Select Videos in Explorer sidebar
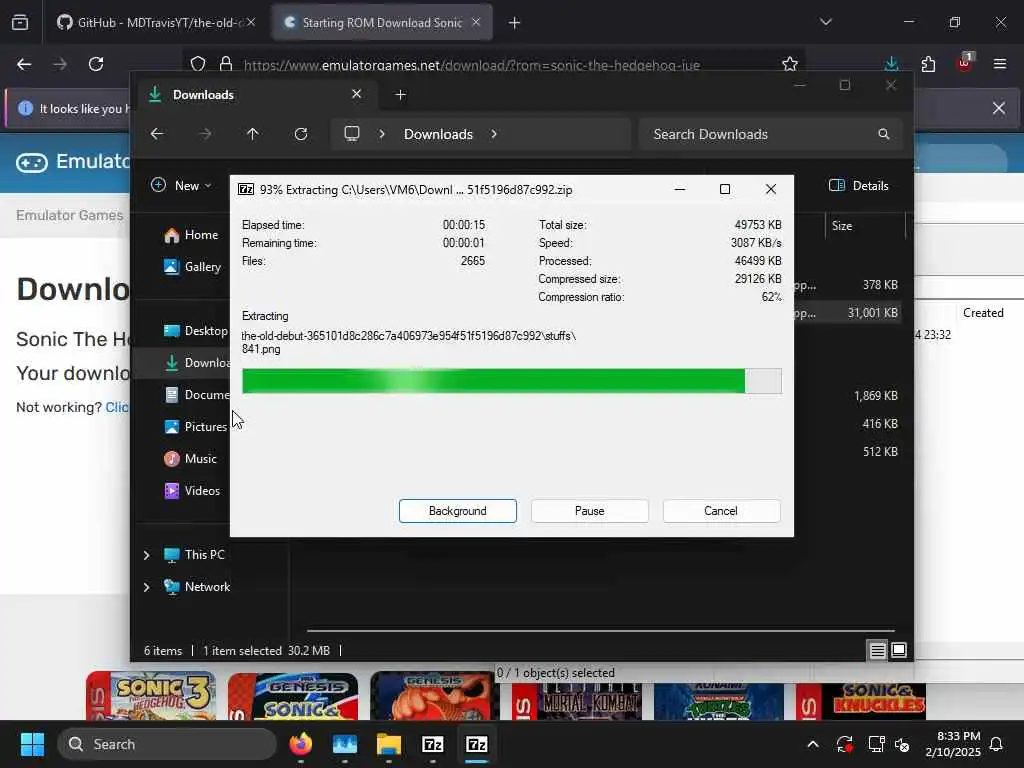Screen dimensions: 1024x768 click(x=192, y=490)
